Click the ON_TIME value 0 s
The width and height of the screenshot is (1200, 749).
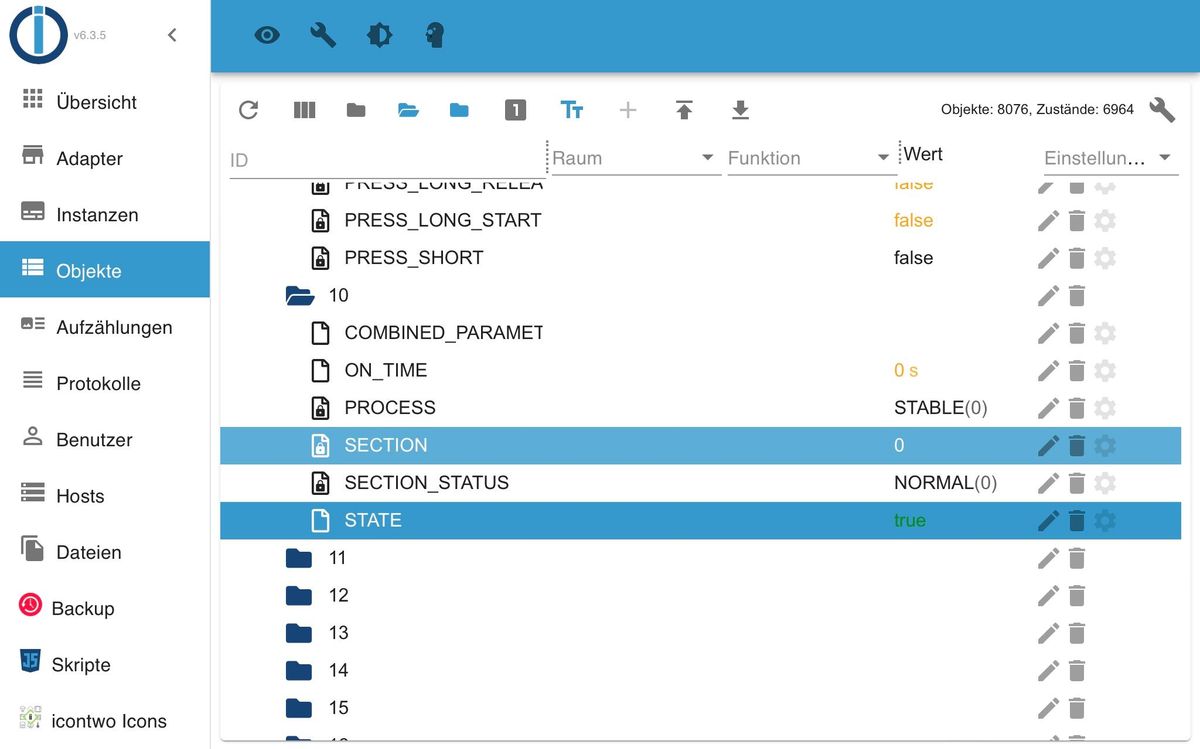tap(906, 370)
